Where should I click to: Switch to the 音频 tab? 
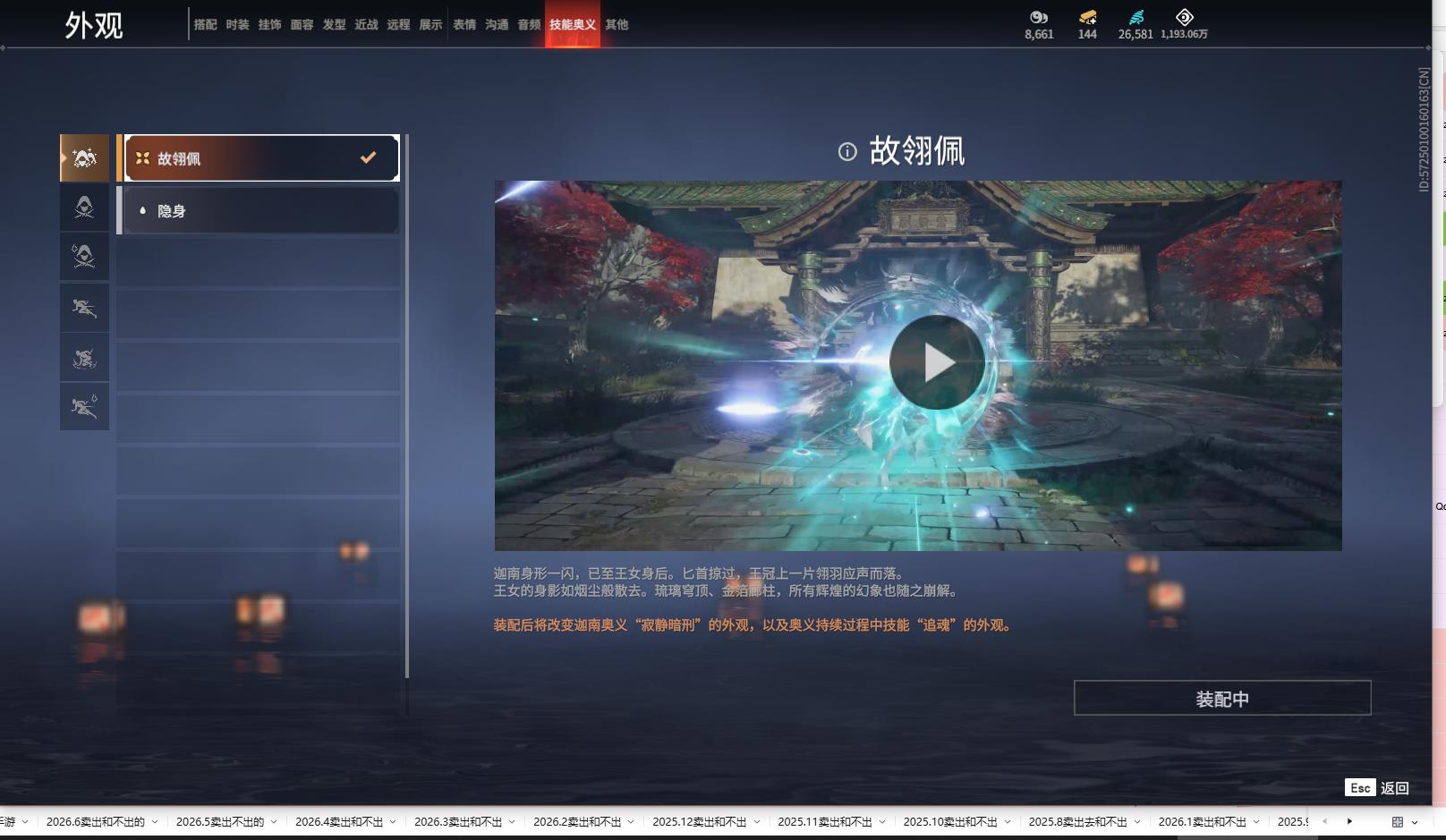(530, 24)
